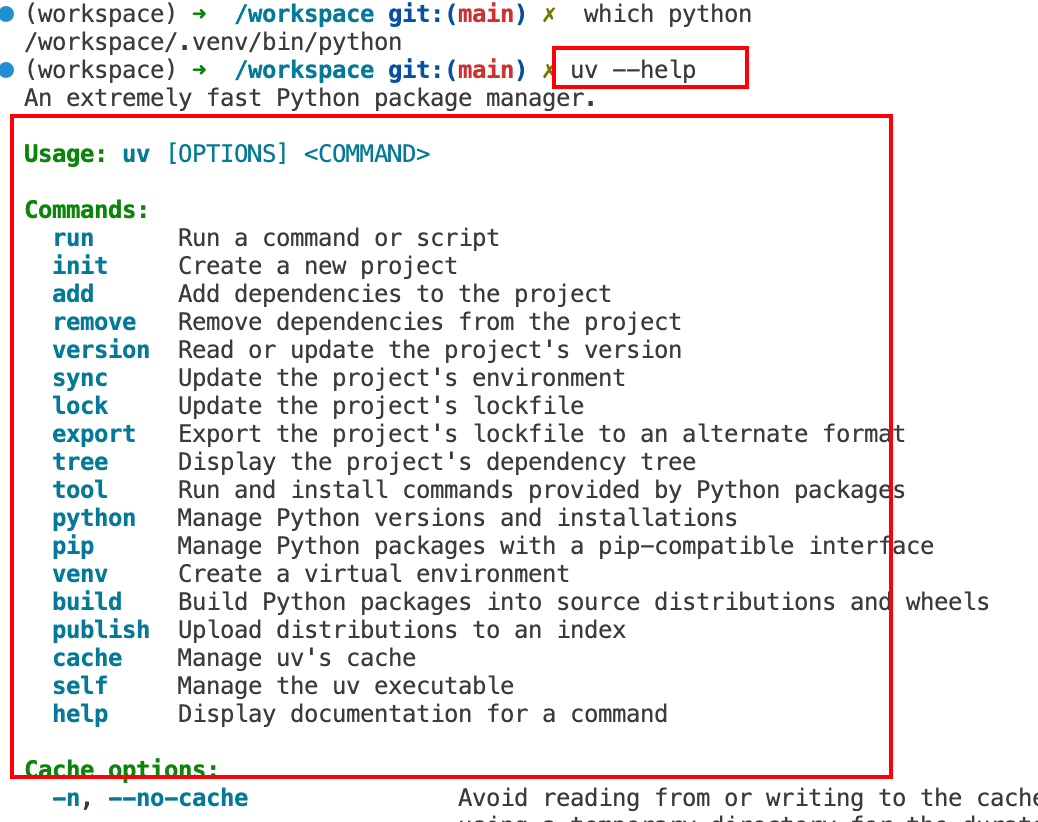Click 'Update the project's environment' description
Viewport: 1038px width, 822px height.
pyautogui.click(x=401, y=379)
